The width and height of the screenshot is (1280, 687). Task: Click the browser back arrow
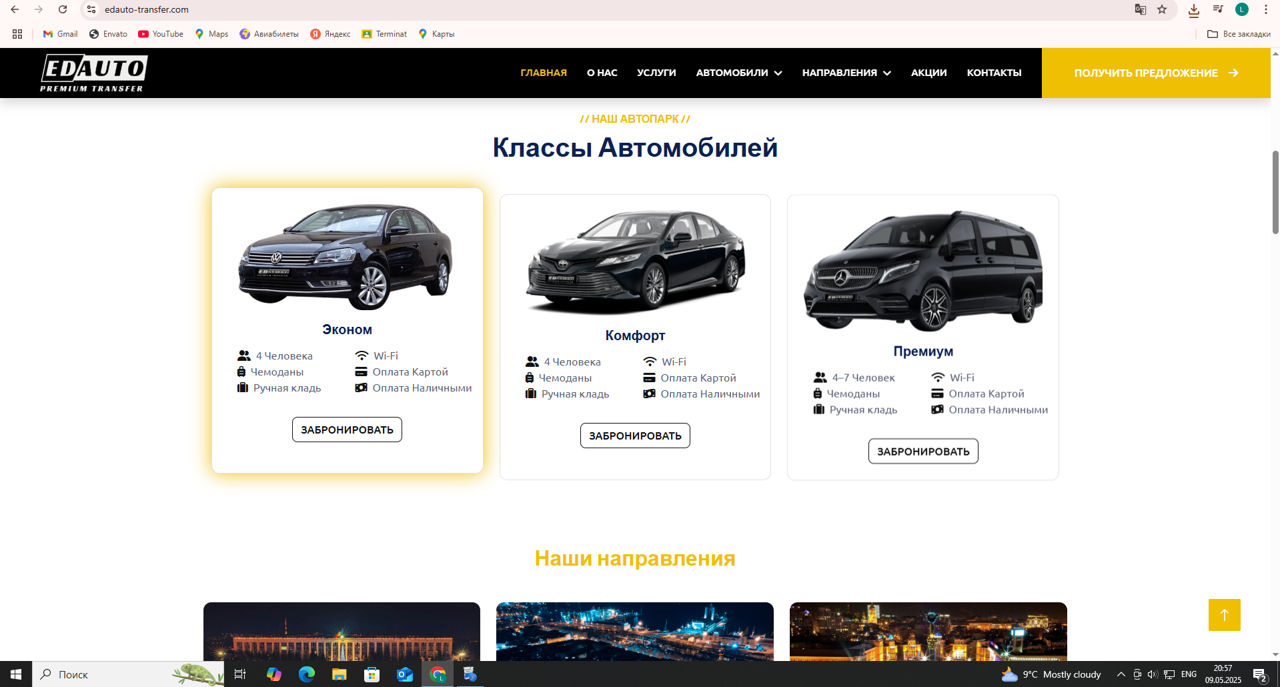tap(14, 9)
